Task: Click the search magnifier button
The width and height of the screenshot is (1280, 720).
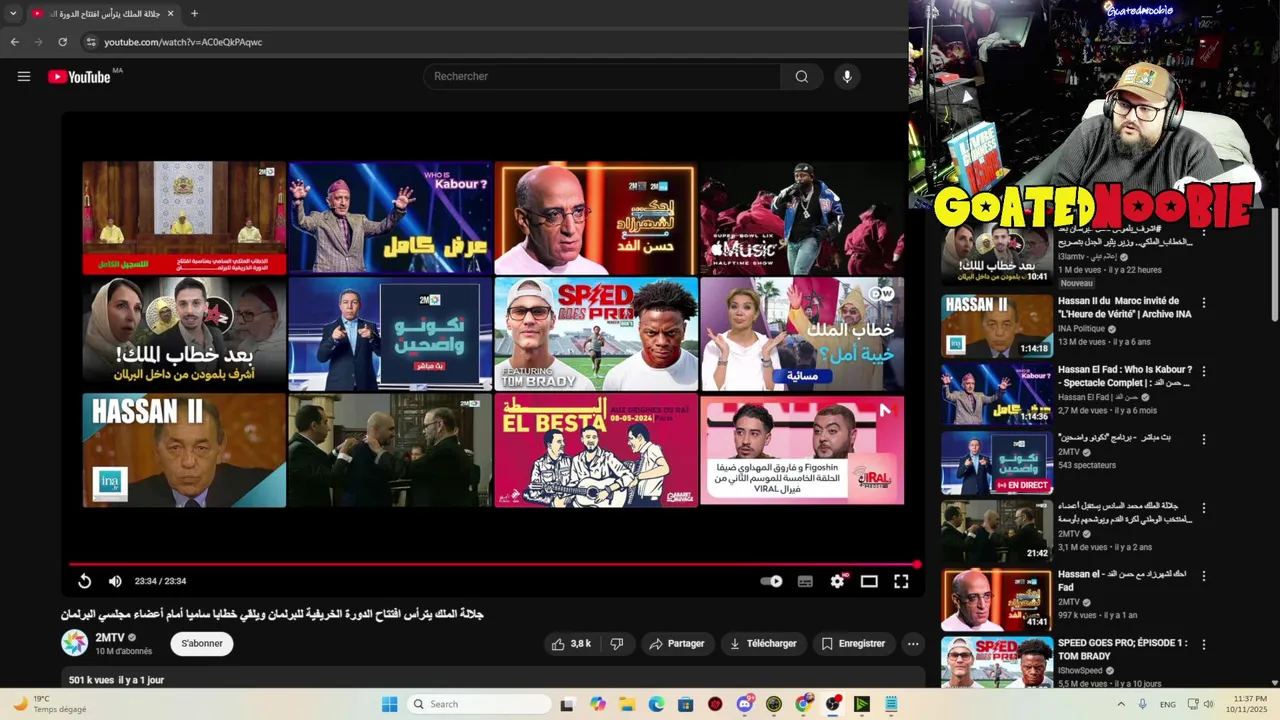Action: pos(802,76)
